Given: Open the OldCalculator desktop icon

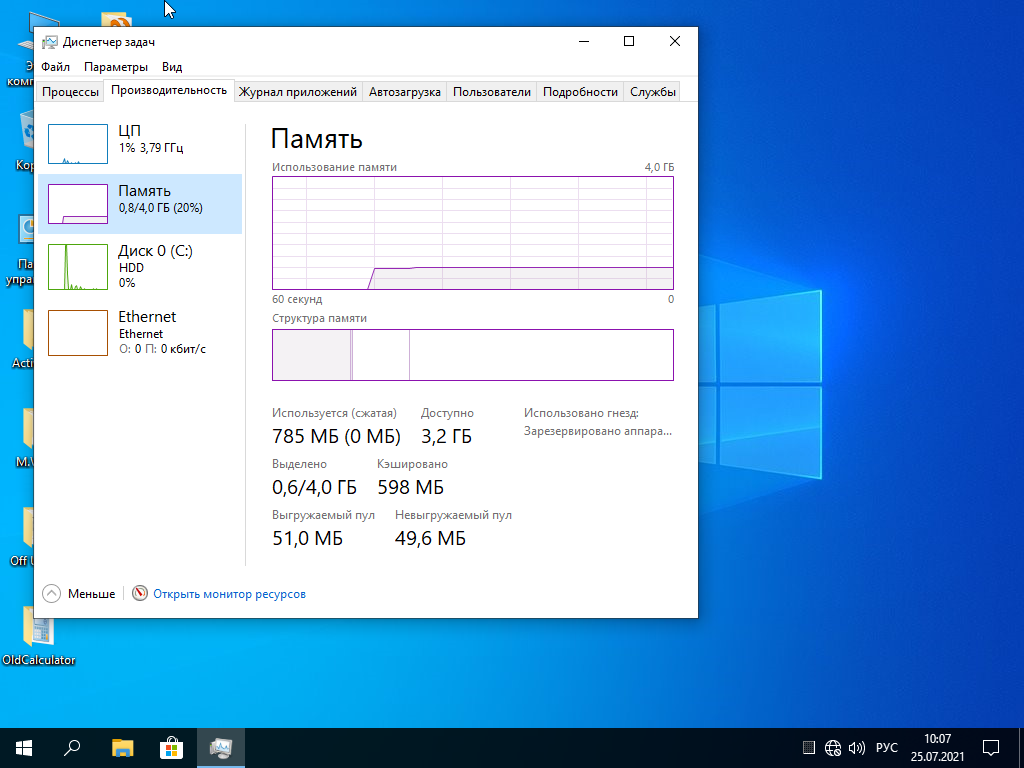Looking at the screenshot, I should click(39, 637).
